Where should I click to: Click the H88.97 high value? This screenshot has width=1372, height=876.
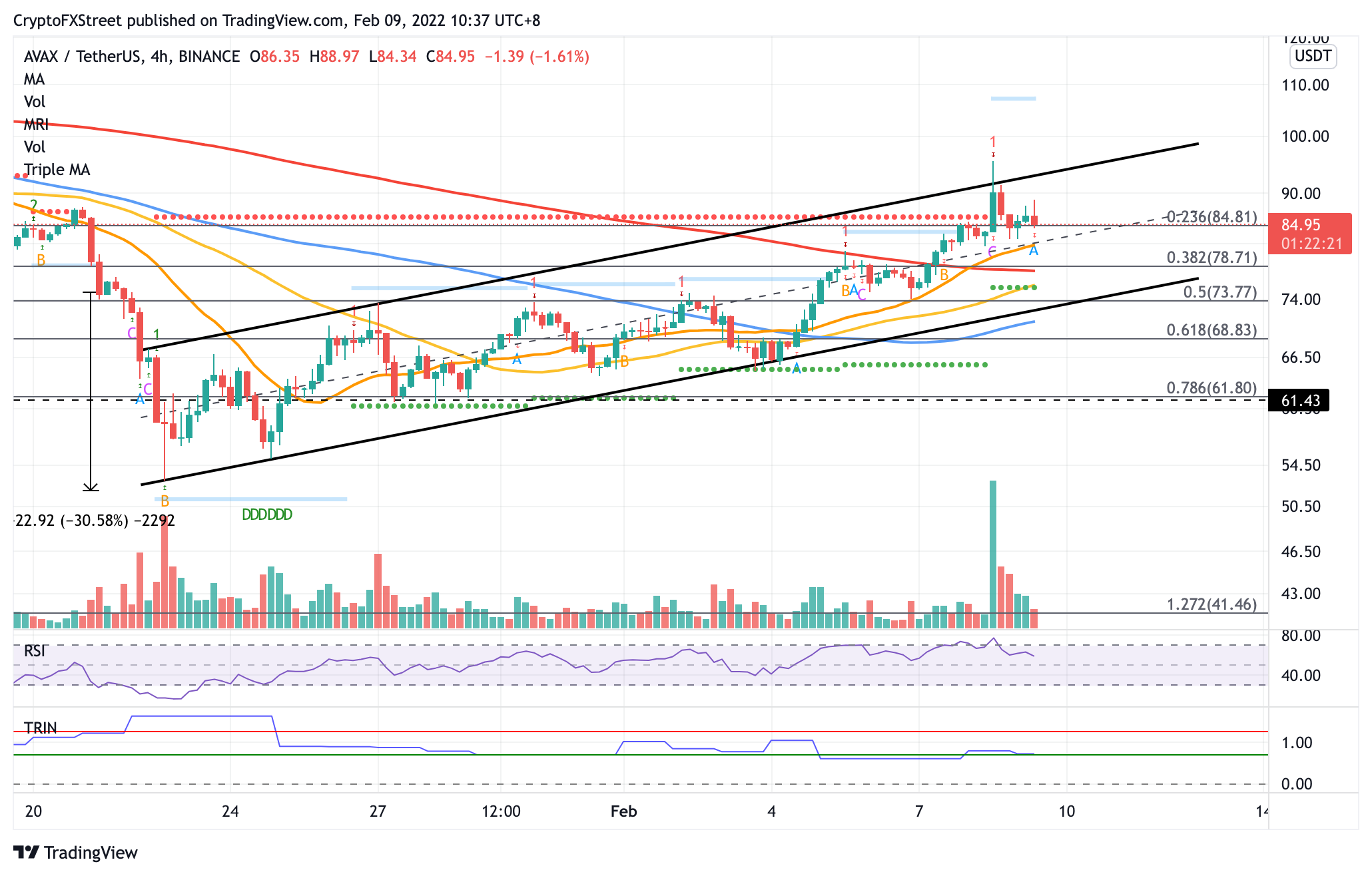[334, 57]
